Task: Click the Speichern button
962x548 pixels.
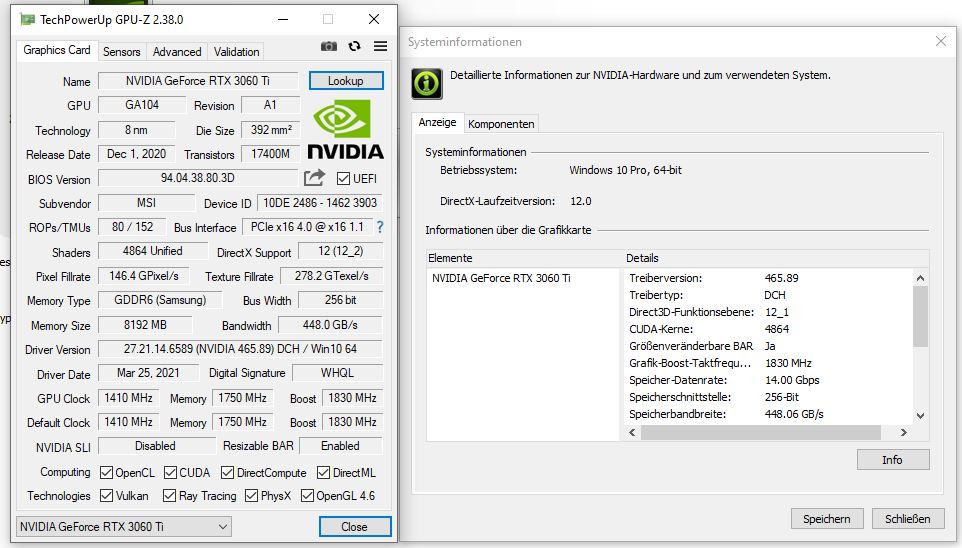Action: point(827,519)
